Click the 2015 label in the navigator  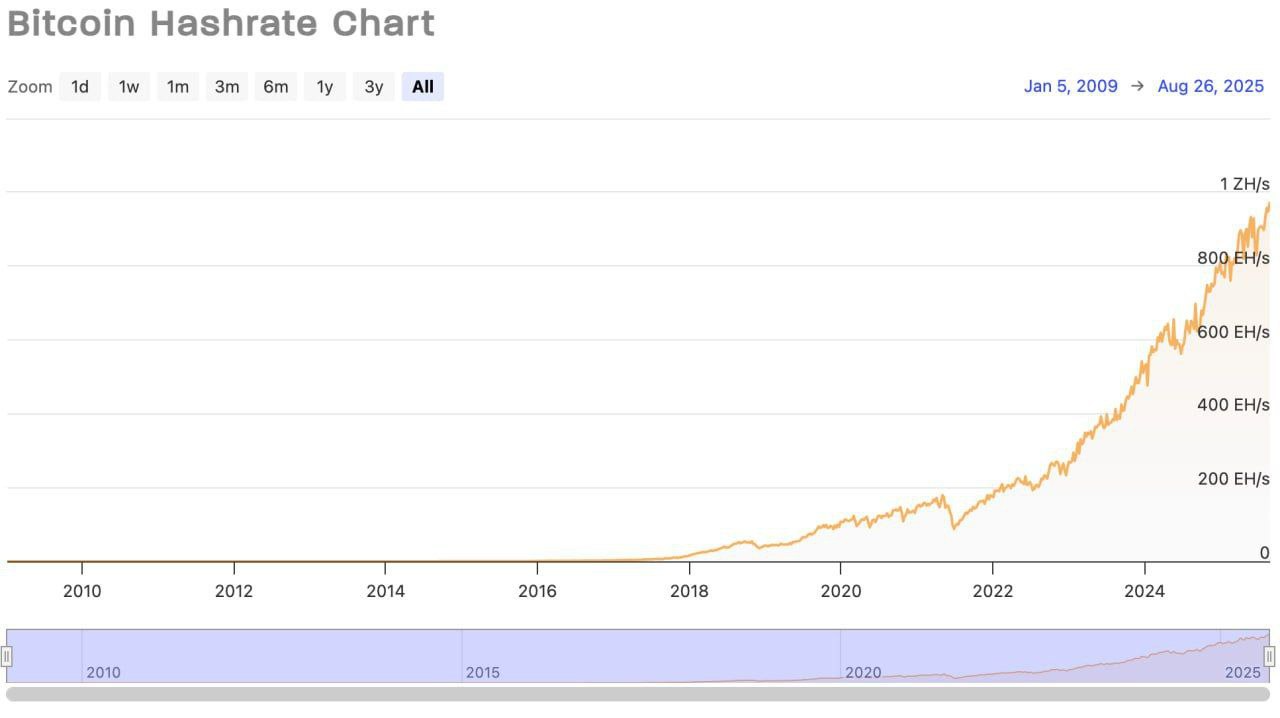(x=484, y=673)
